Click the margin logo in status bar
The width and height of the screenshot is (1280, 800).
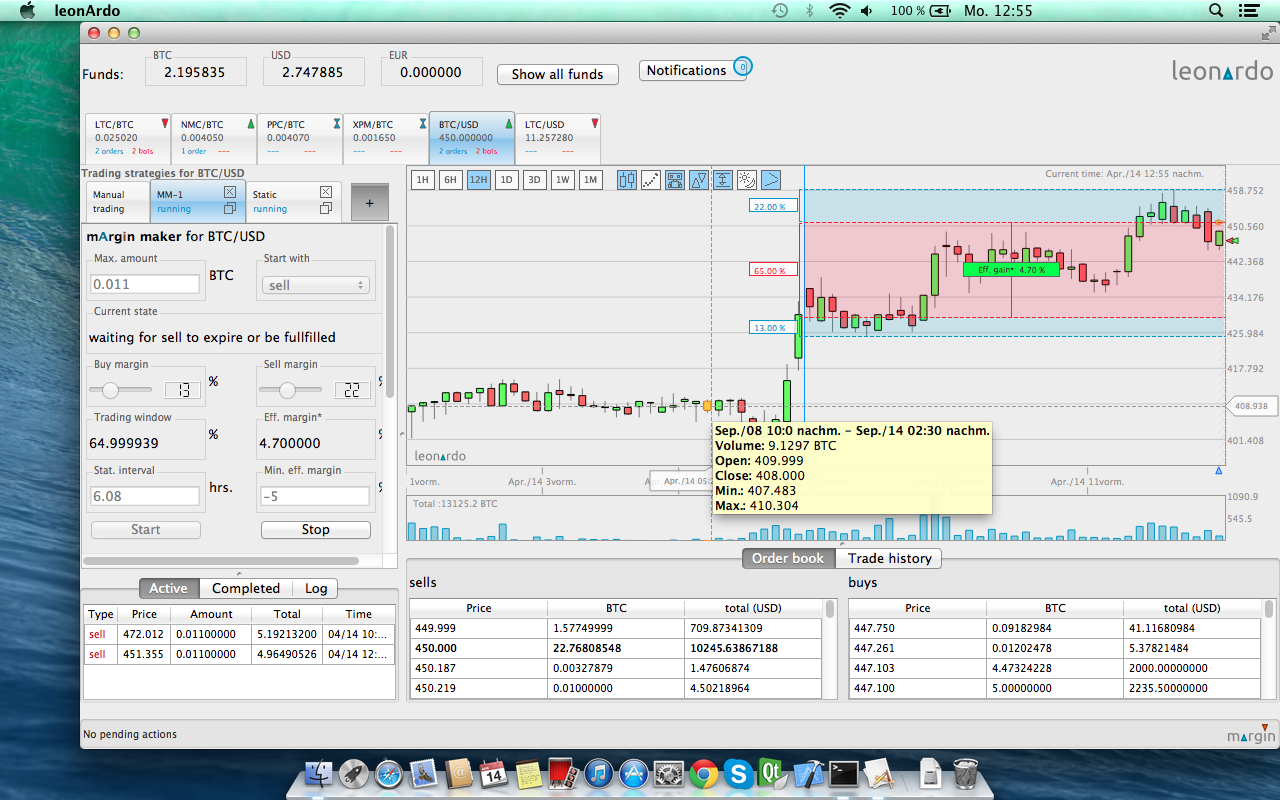coord(1251,735)
